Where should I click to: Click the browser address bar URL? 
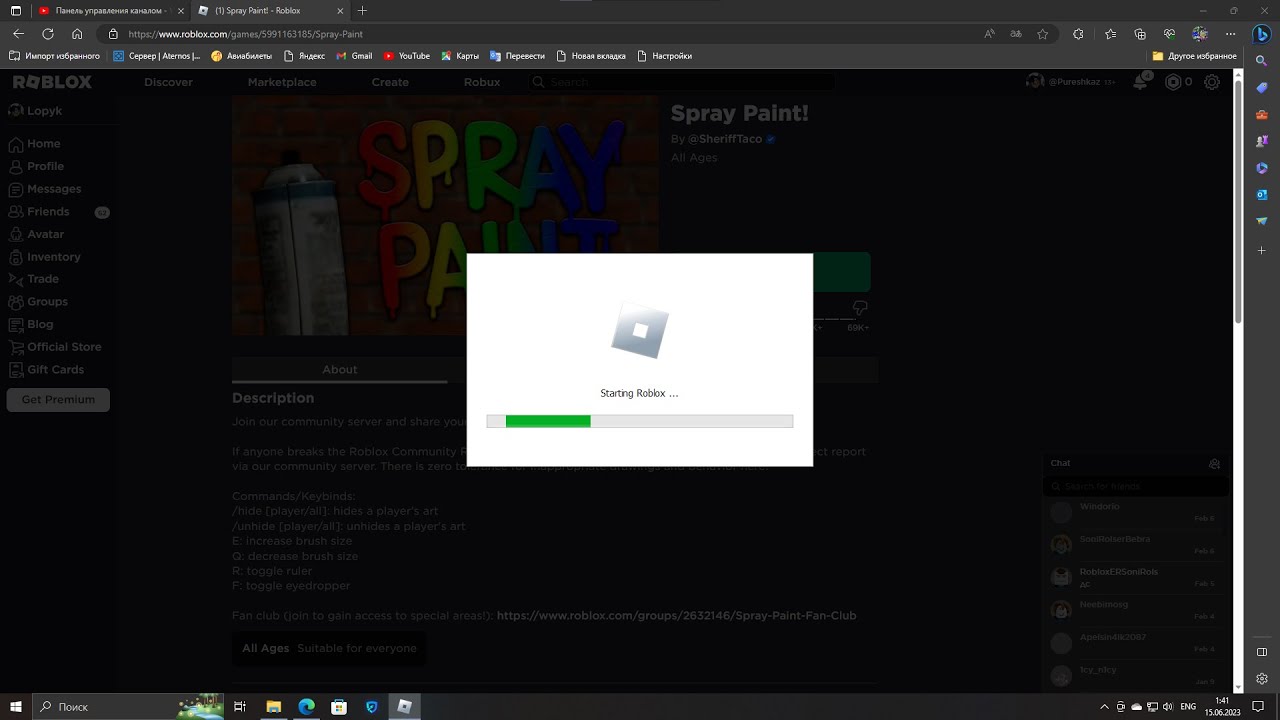pyautogui.click(x=245, y=34)
